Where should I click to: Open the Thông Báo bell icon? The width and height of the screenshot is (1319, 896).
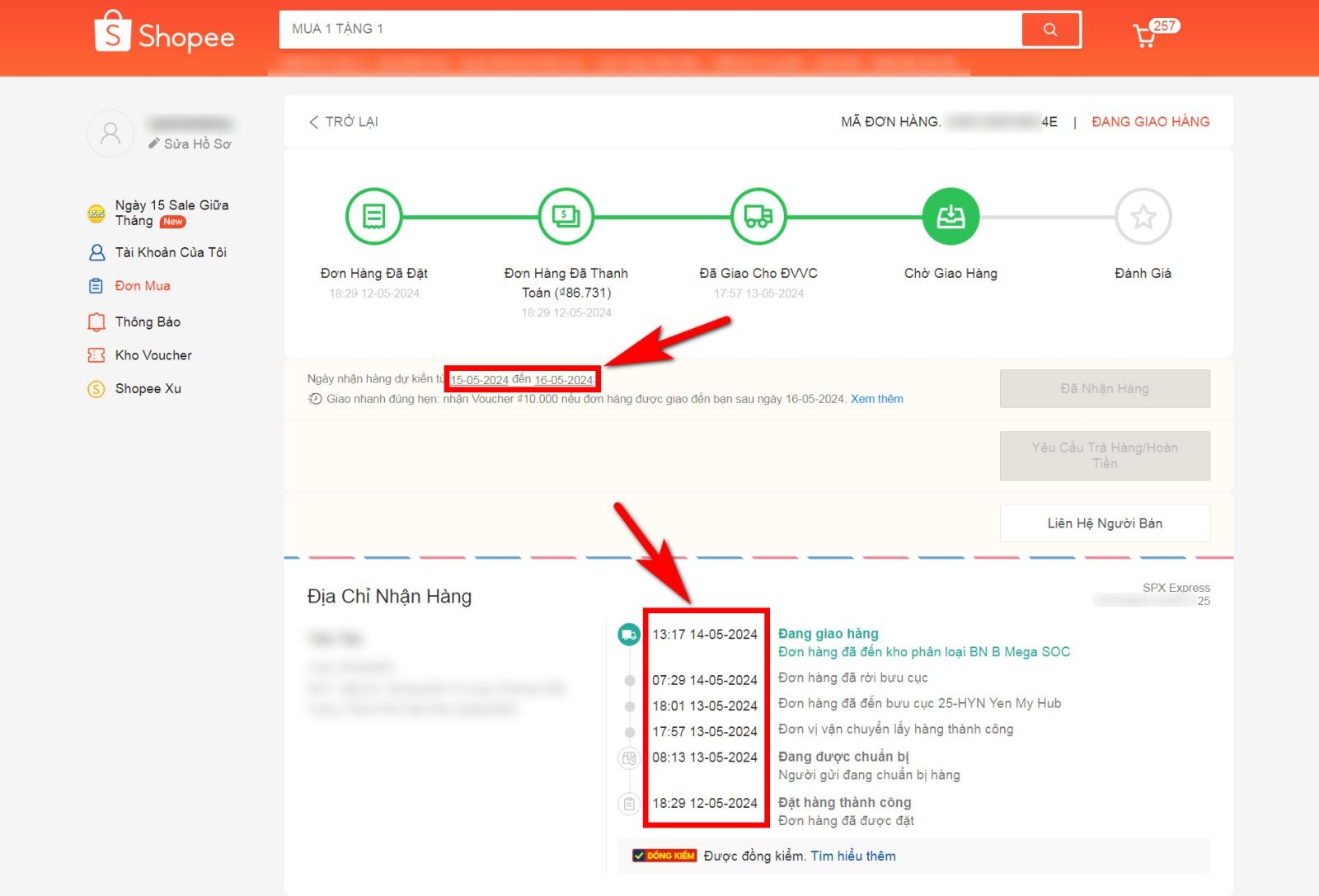click(x=96, y=321)
